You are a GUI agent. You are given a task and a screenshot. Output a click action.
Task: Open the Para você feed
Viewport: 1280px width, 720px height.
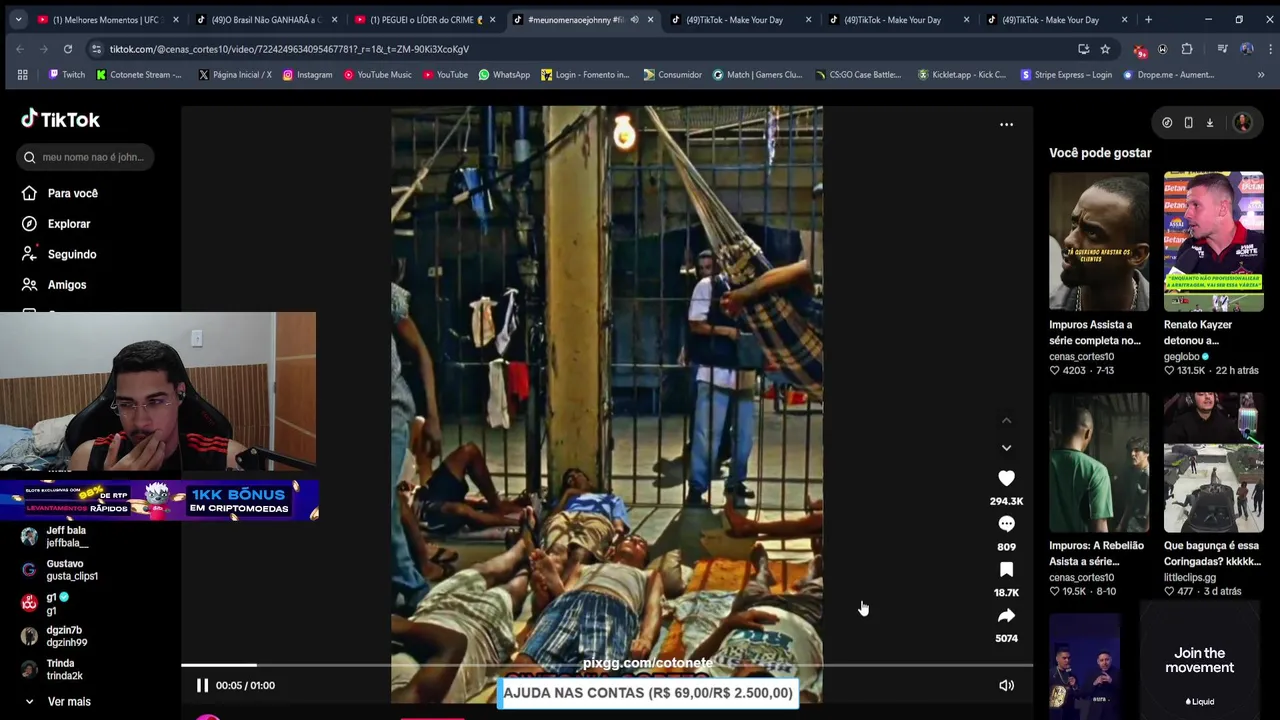tap(61, 193)
